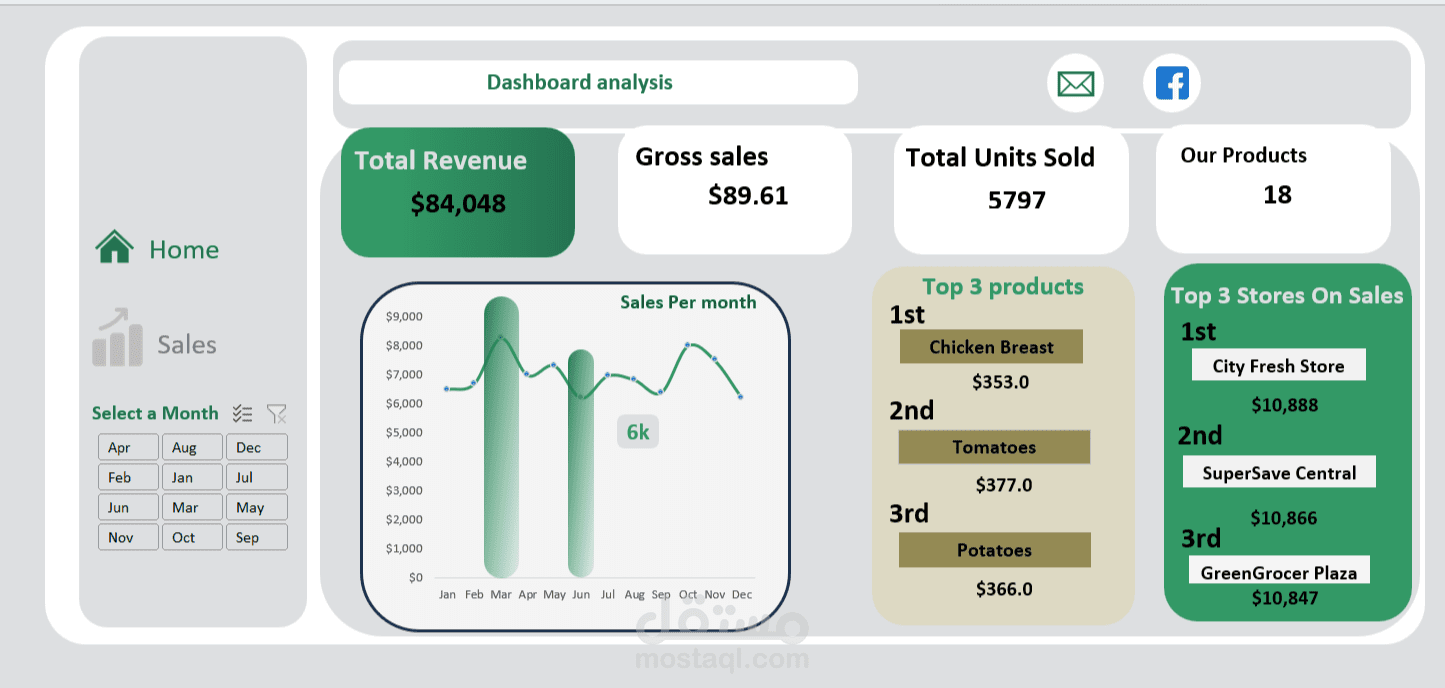Click the green Home house icon
The image size is (1445, 688).
[x=114, y=247]
